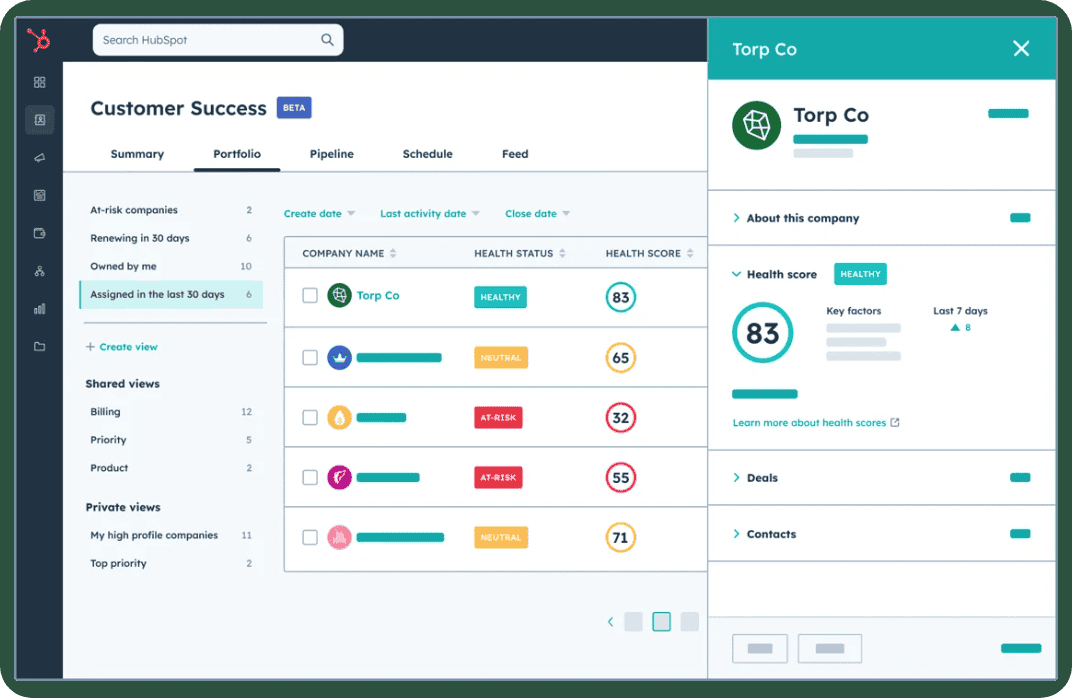Click the large Torp Co logo in side panel
Viewport: 1072px width, 698px height.
pyautogui.click(x=756, y=126)
